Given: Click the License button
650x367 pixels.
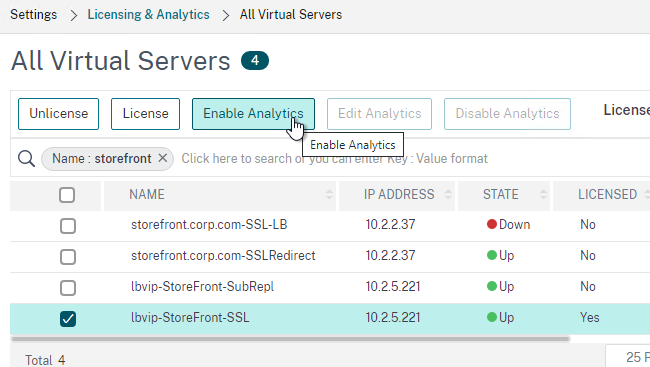Looking at the screenshot, I should pos(145,114).
